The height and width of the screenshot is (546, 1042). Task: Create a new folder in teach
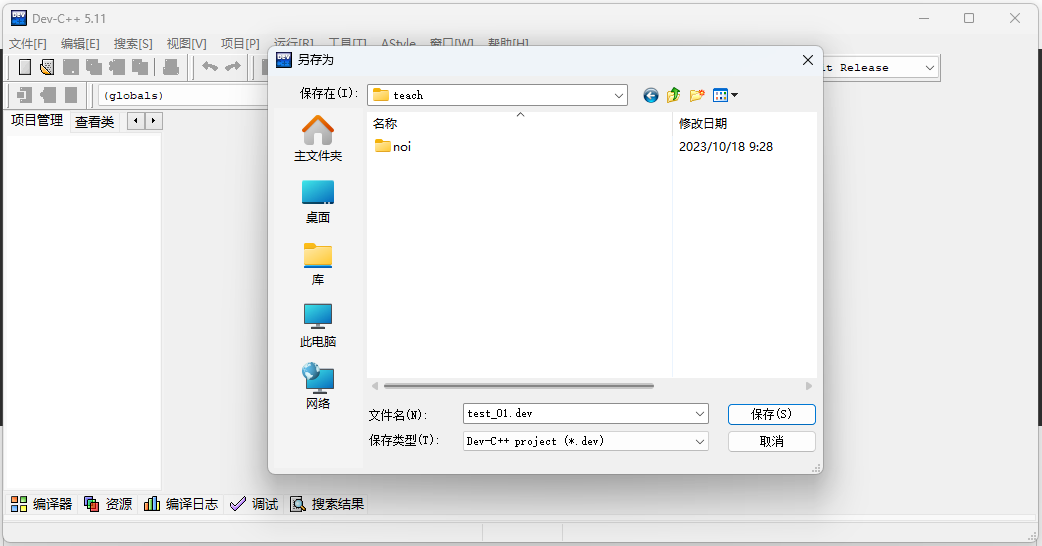tap(697, 95)
